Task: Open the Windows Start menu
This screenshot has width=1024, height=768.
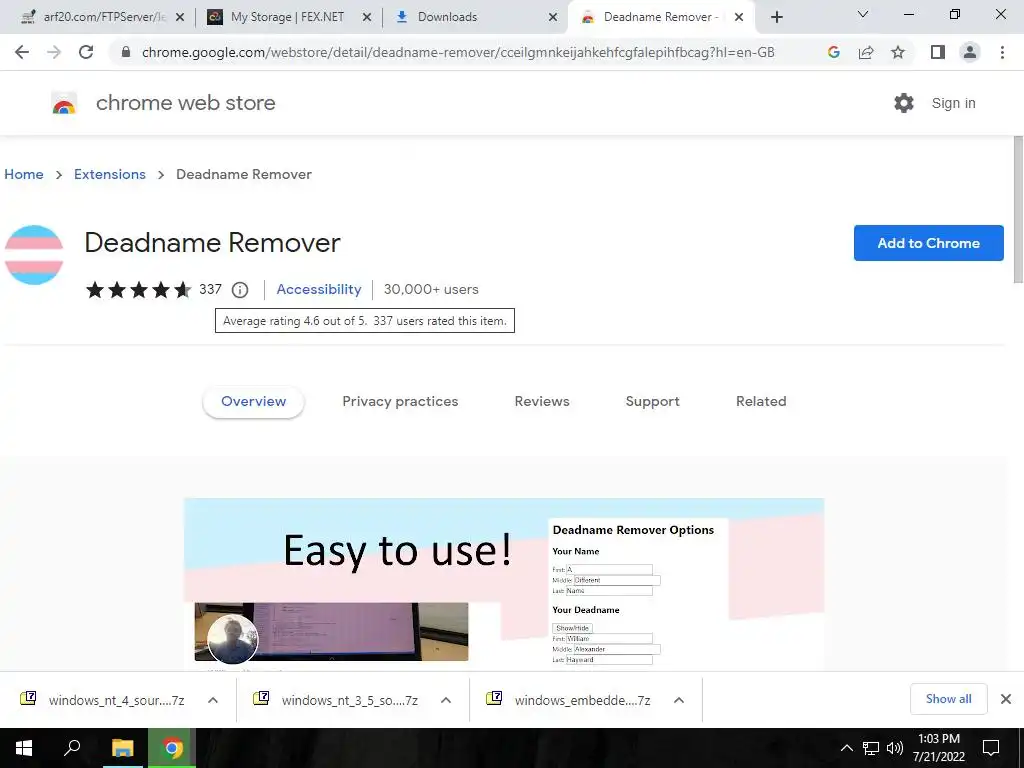Action: click(24, 748)
